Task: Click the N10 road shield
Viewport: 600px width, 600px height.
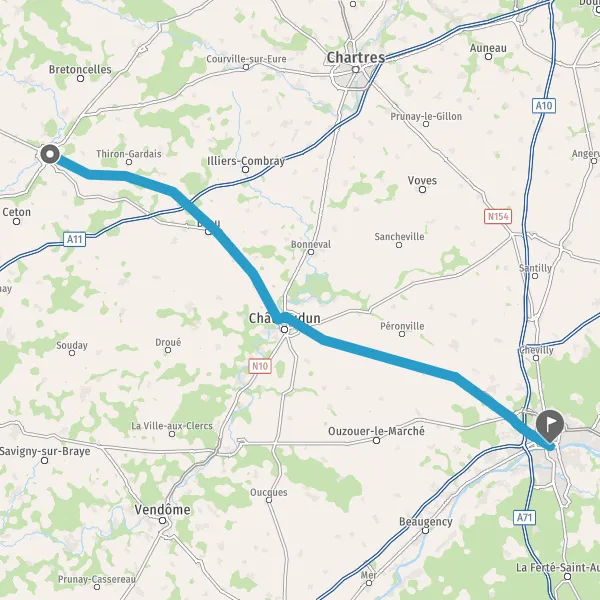Action: click(x=260, y=366)
